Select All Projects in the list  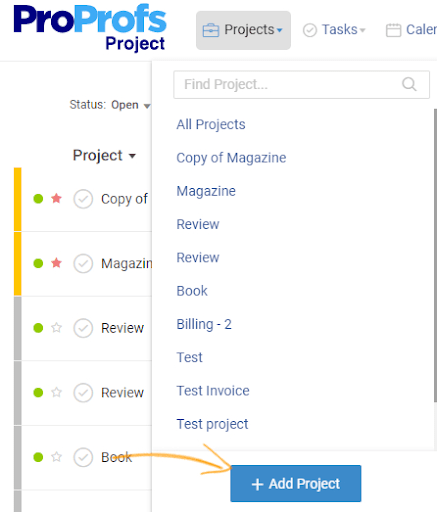211,124
